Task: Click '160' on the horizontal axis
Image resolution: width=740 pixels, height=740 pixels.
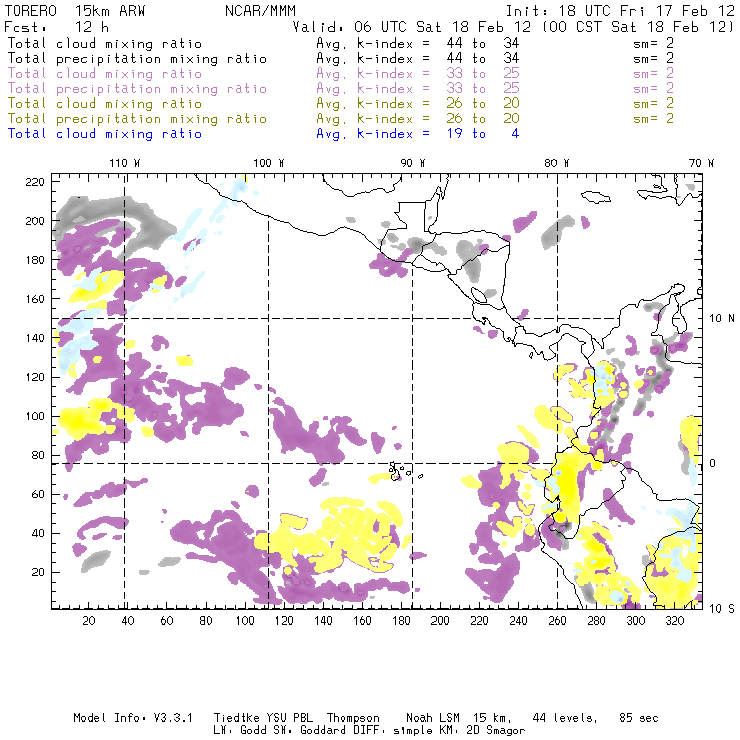Action: pos(362,621)
